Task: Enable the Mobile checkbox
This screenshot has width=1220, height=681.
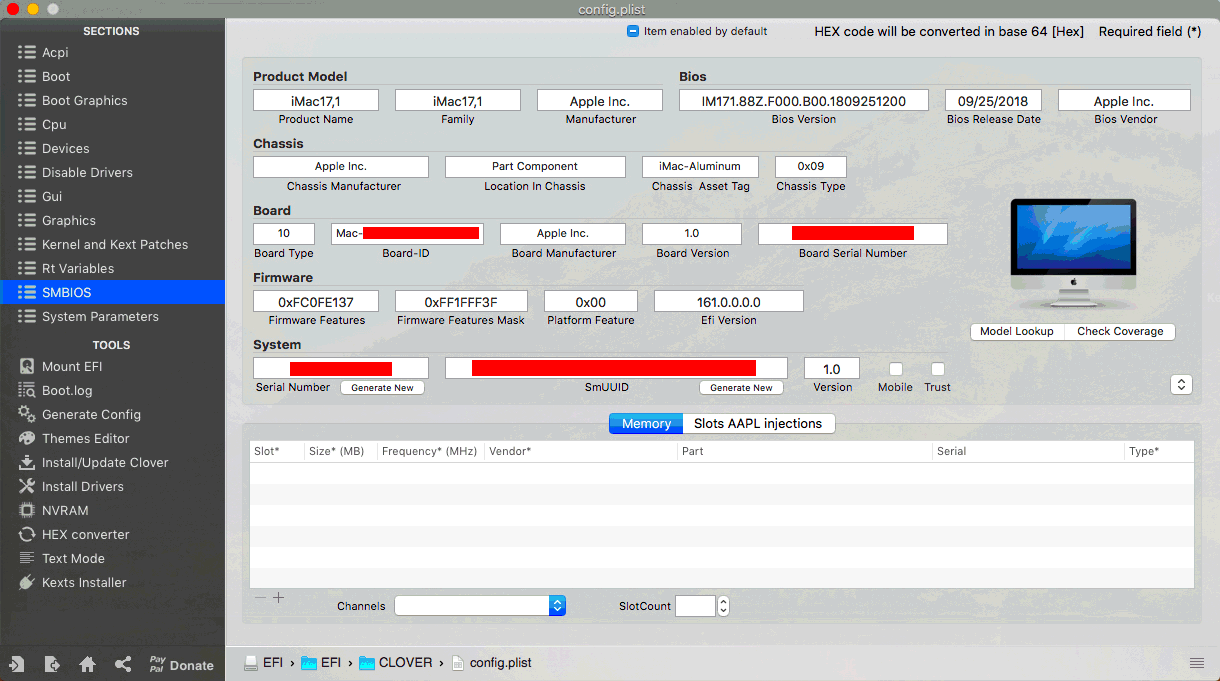Action: pyautogui.click(x=895, y=369)
